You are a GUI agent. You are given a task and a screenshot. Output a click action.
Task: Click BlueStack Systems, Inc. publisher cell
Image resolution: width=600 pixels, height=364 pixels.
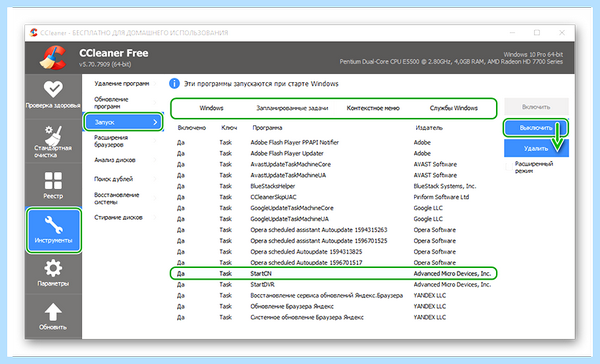445,186
